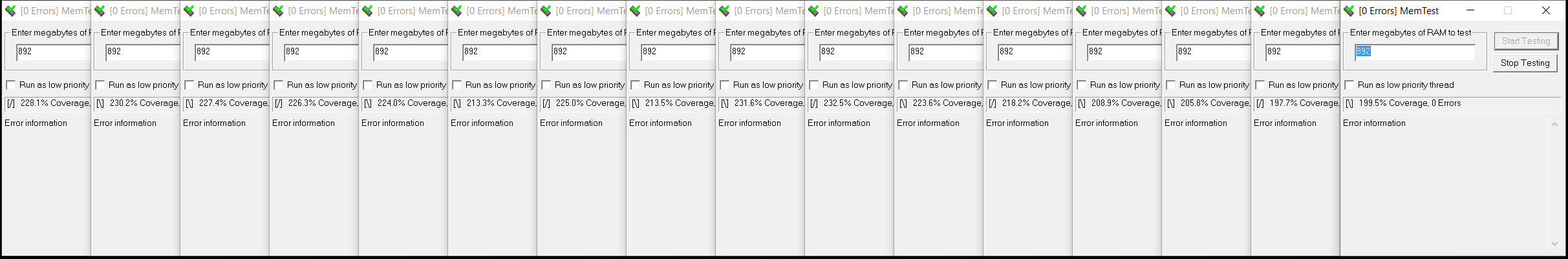Click the Start Testing button

(1525, 41)
